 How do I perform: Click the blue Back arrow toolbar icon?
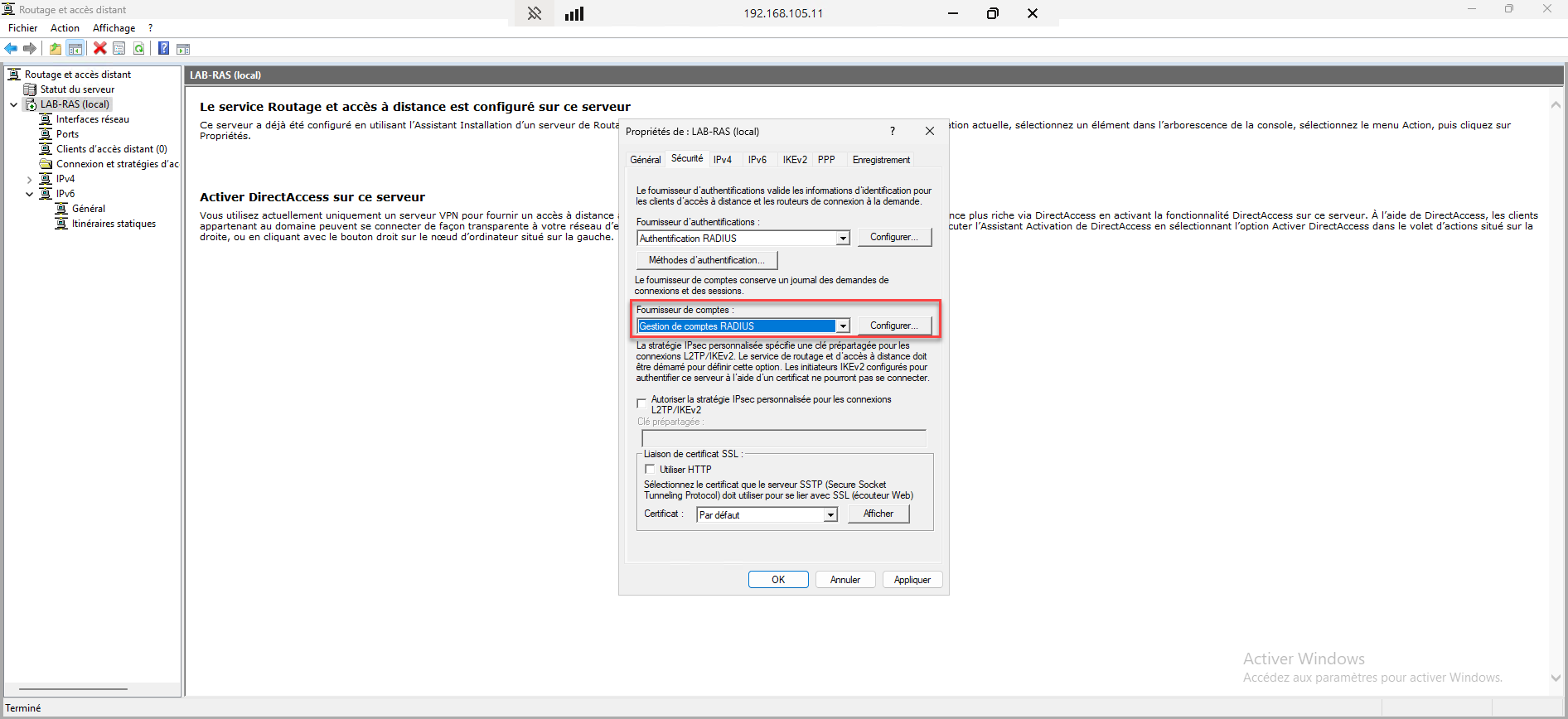point(11,49)
